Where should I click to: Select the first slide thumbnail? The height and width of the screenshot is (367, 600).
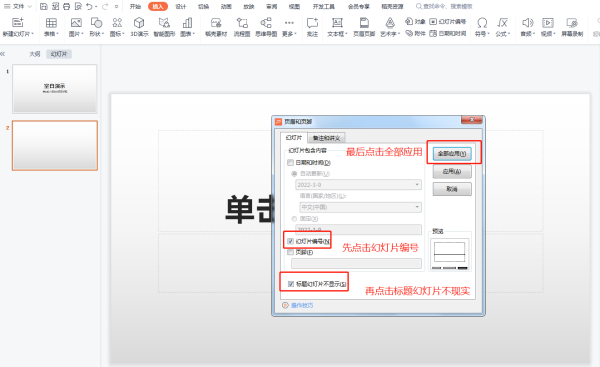click(x=55, y=89)
